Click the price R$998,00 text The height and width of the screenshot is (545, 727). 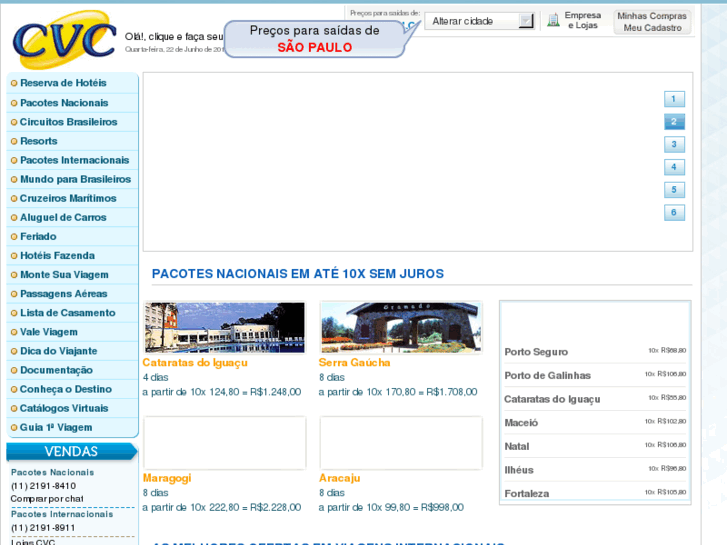(442, 508)
